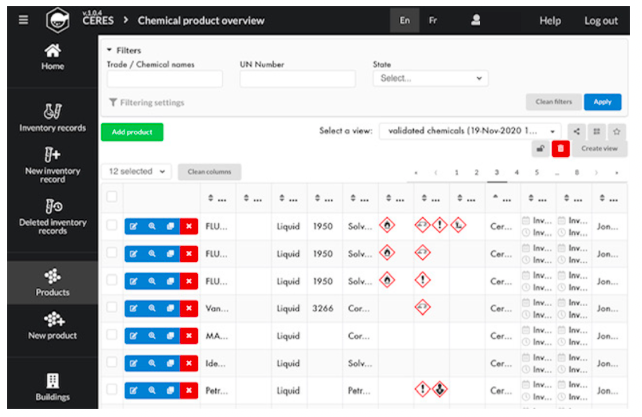
Task: Toggle the select-all checkbox in the table header
Action: pos(112,197)
